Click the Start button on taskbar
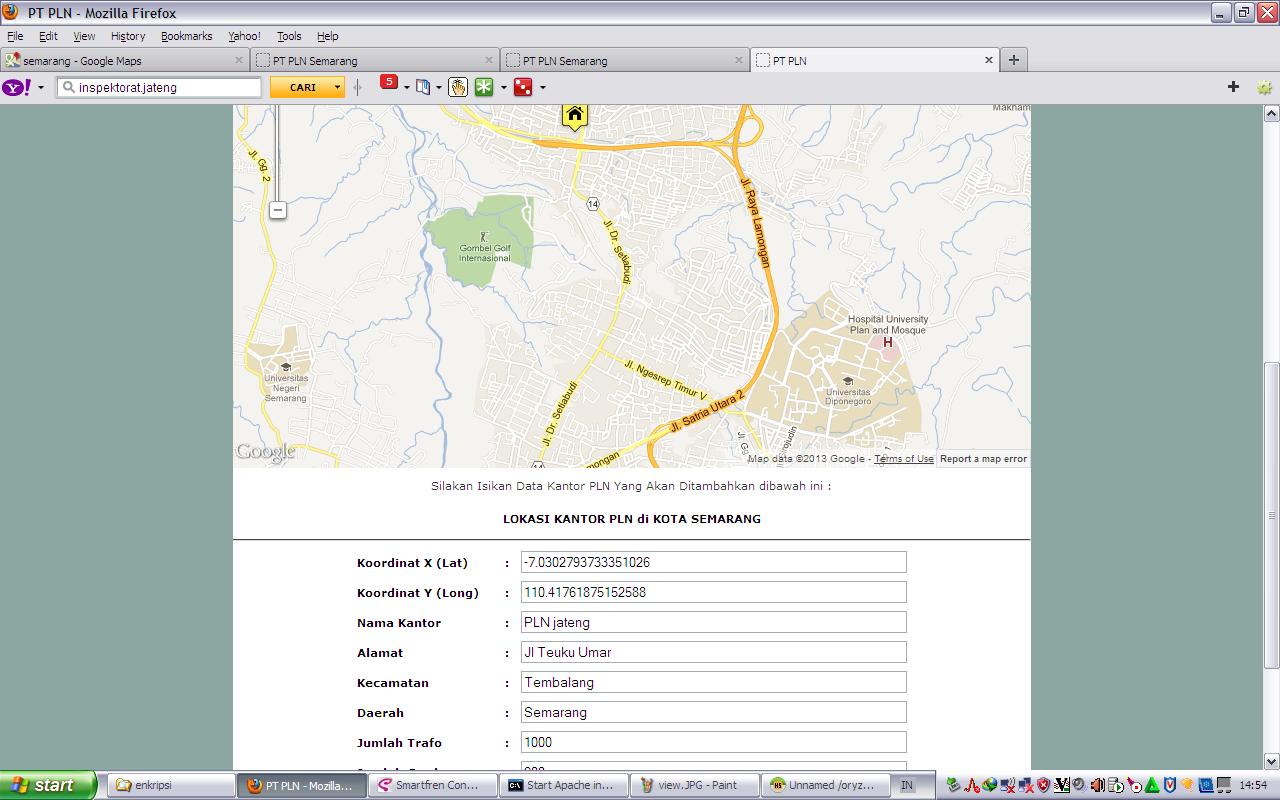 (x=48, y=785)
